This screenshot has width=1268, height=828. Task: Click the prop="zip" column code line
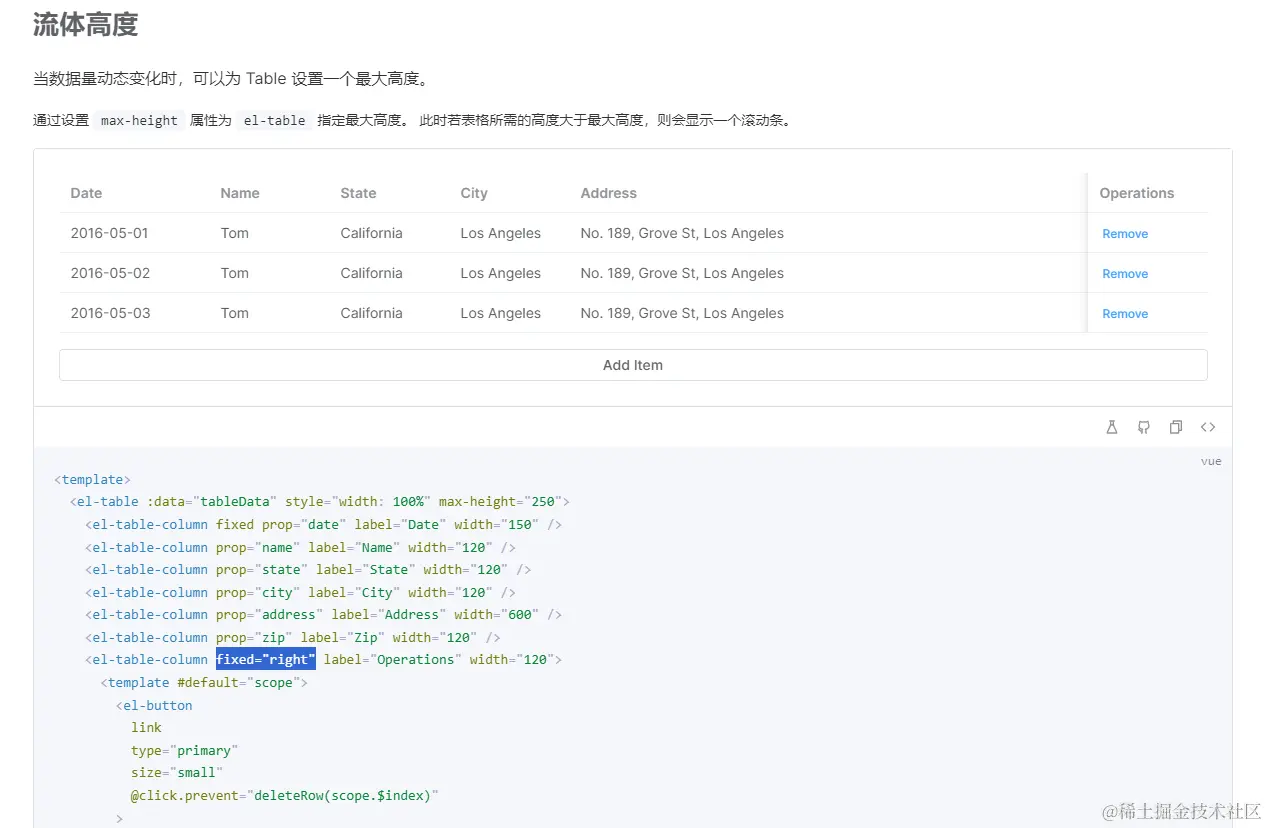[x=293, y=637]
